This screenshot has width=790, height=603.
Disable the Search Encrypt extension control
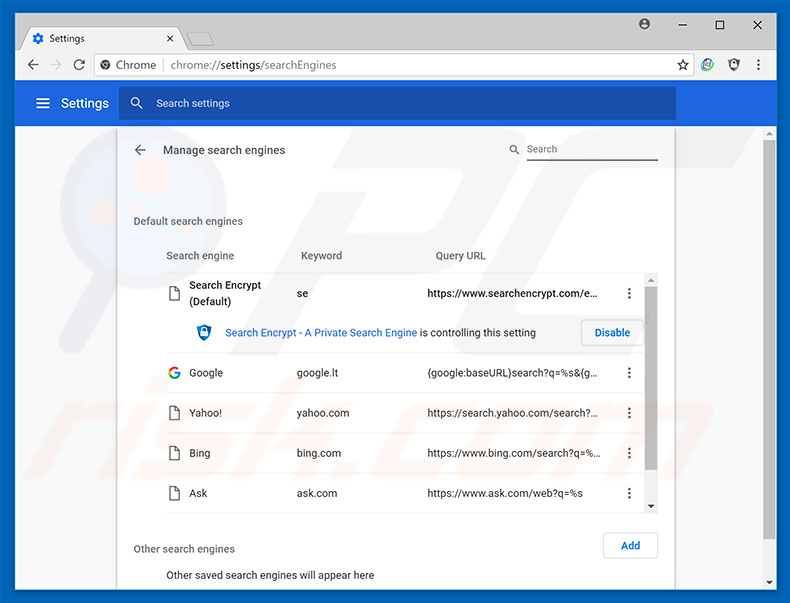(x=612, y=332)
